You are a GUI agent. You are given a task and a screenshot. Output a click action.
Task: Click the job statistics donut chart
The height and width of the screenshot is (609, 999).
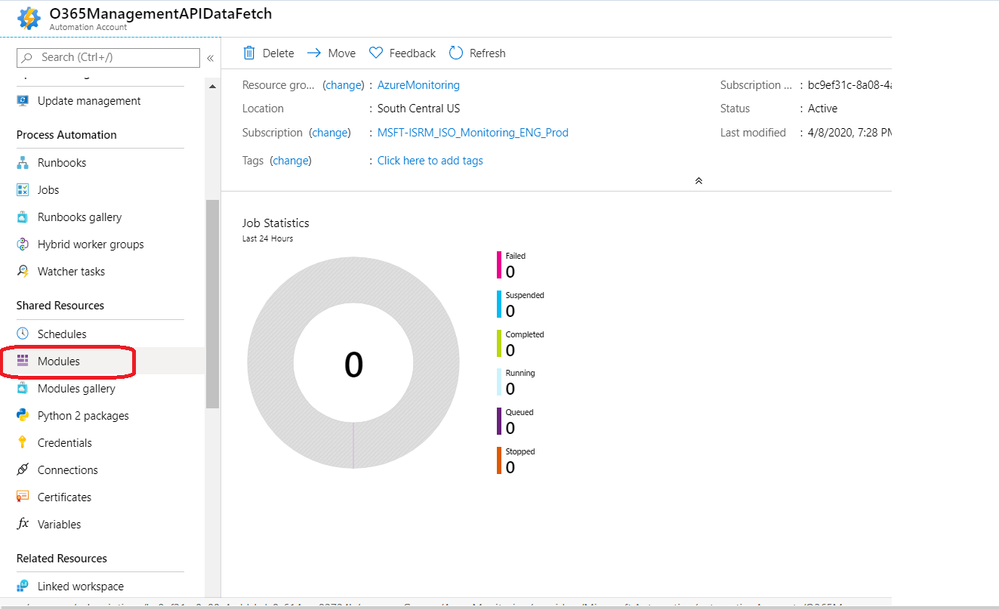[x=353, y=362]
